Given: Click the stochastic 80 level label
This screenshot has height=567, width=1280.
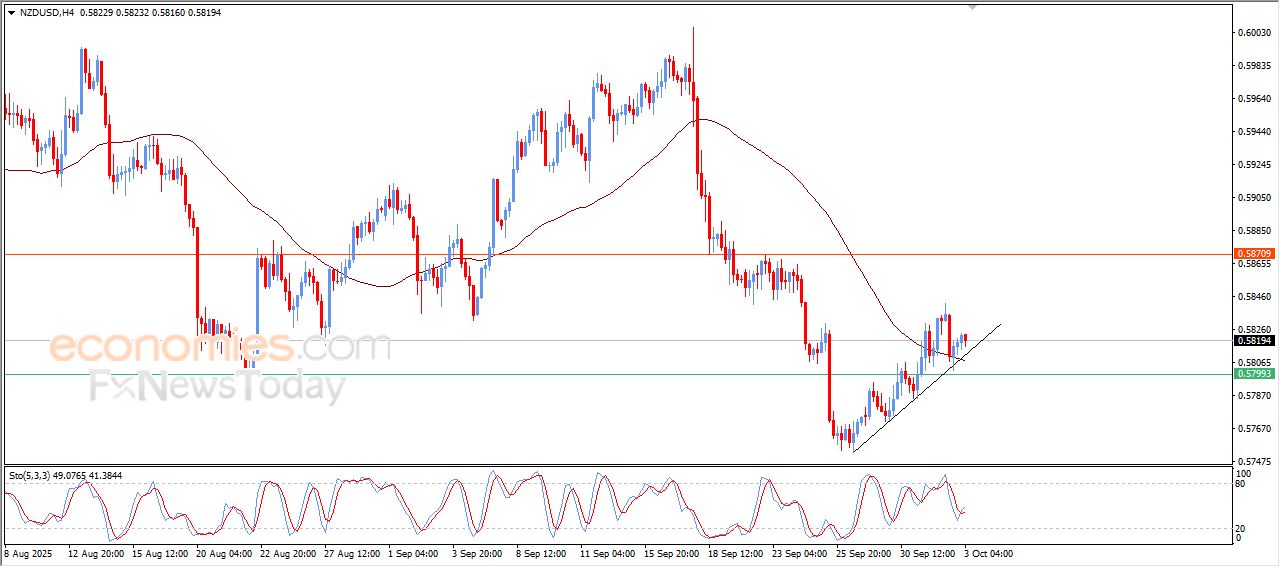Looking at the screenshot, I should [1242, 484].
